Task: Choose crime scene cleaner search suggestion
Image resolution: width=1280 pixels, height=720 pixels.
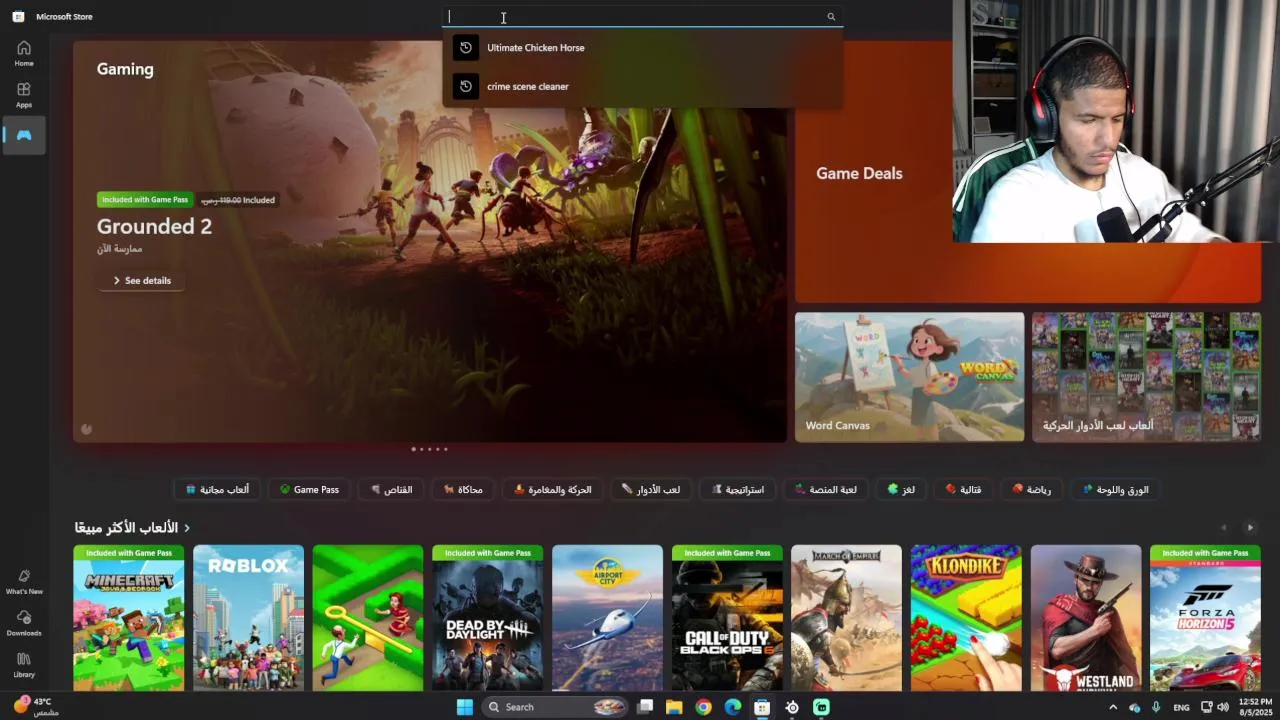Action: pos(642,86)
